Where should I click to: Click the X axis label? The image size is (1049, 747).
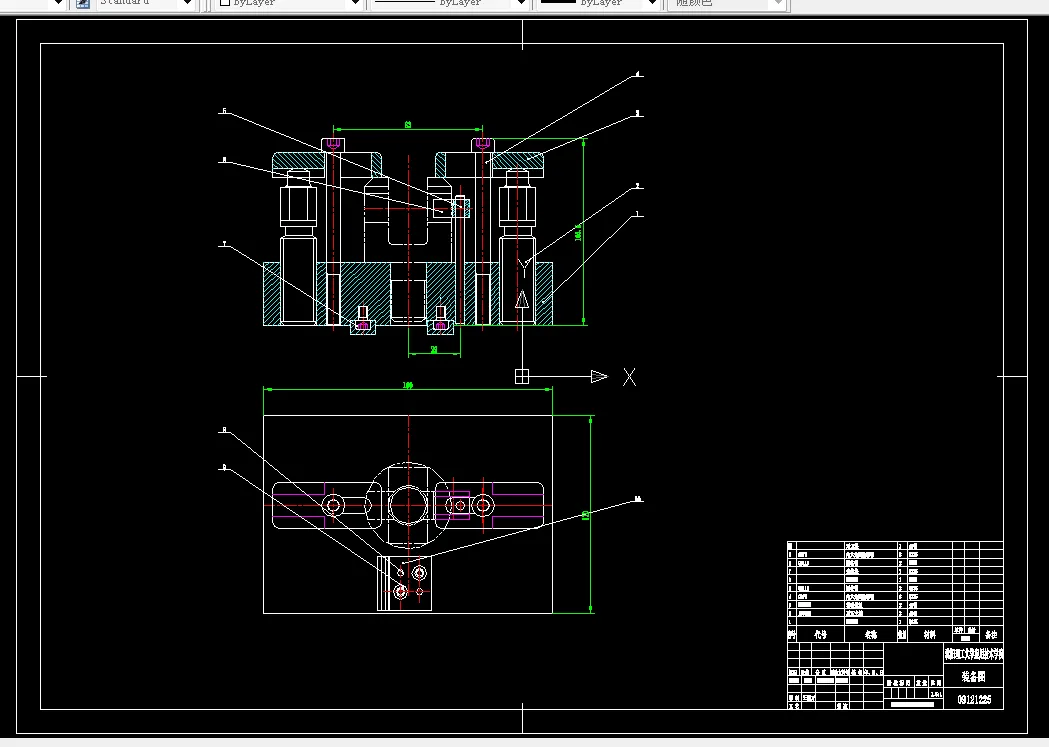pos(630,377)
